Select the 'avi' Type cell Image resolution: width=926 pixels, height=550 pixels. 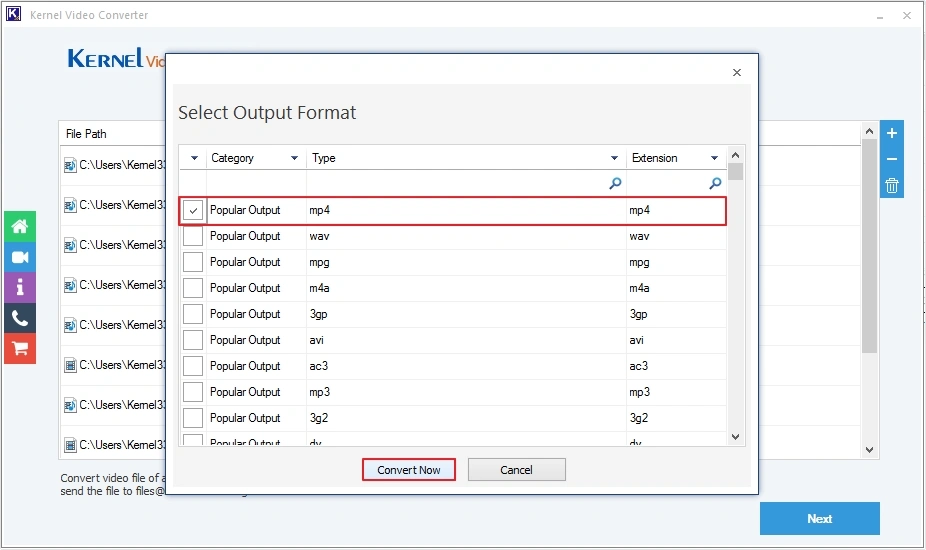[x=467, y=340]
